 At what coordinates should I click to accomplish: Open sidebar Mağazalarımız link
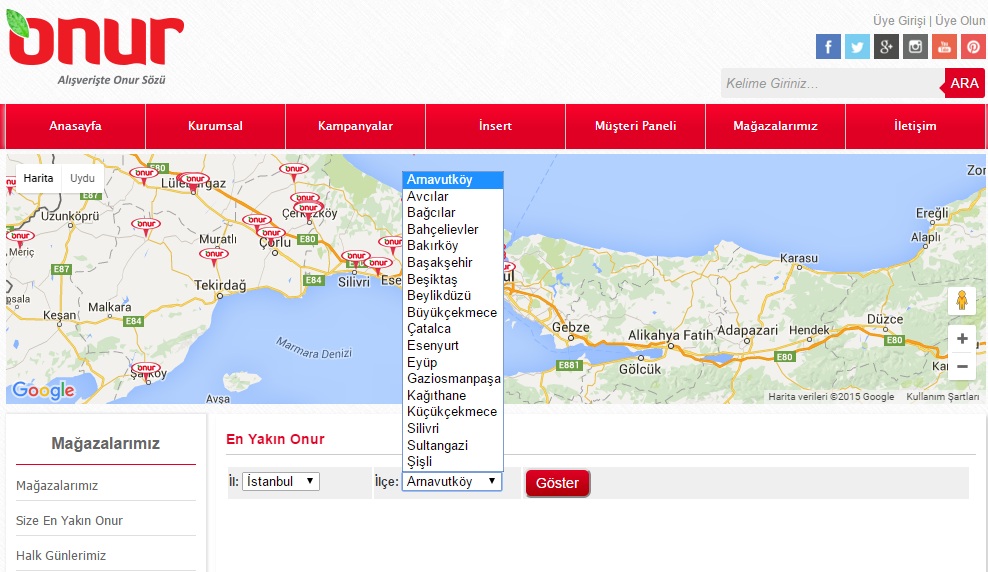57,486
